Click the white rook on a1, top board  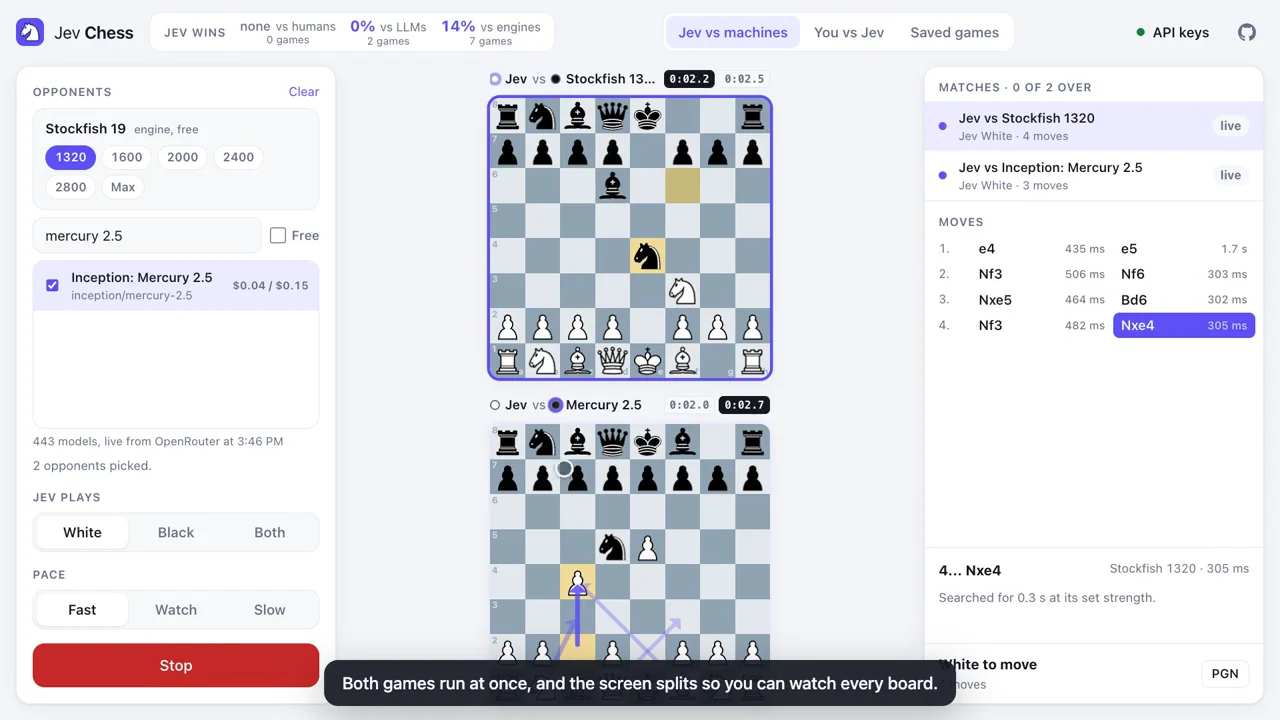[508, 360]
